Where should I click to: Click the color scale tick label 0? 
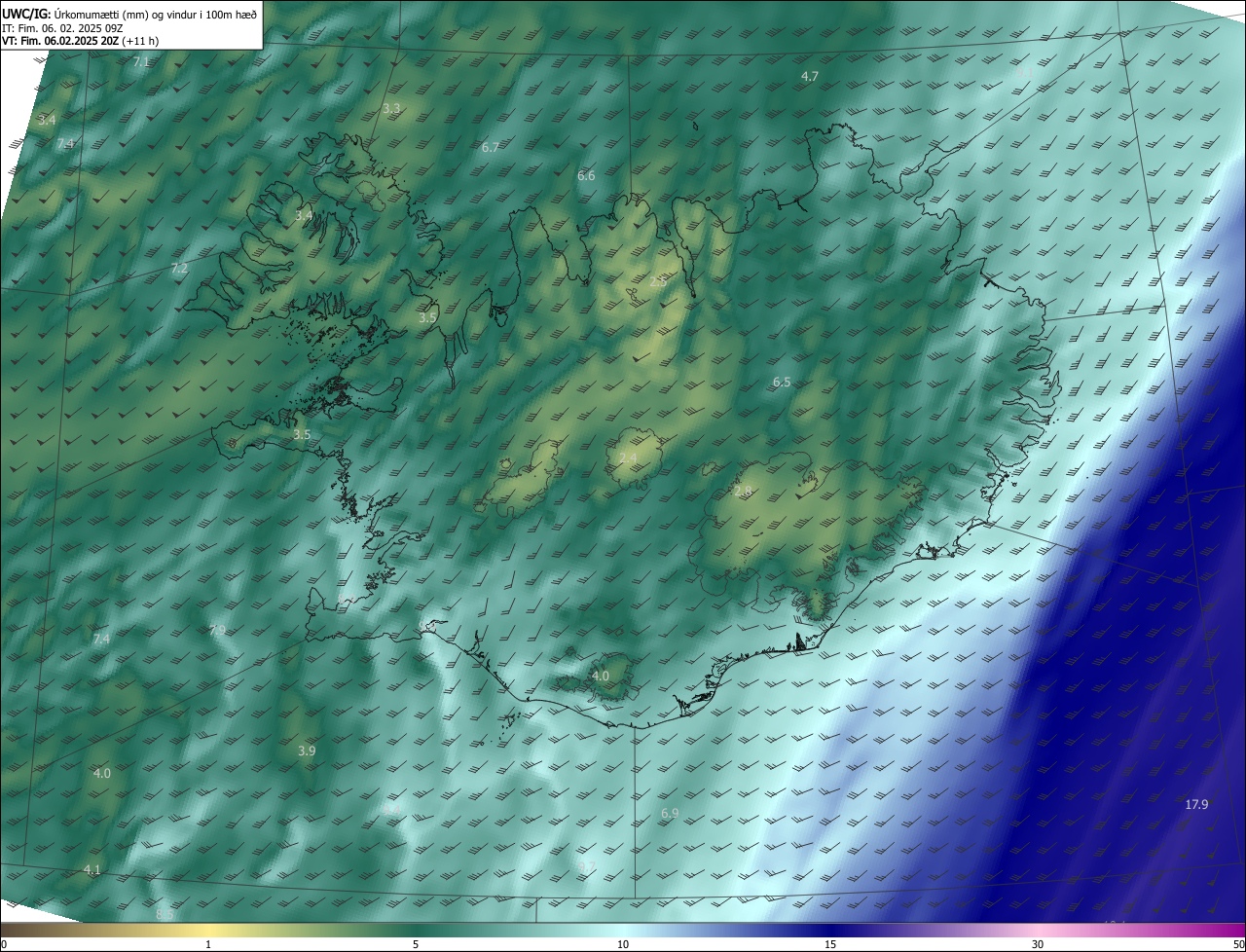tap(4, 944)
